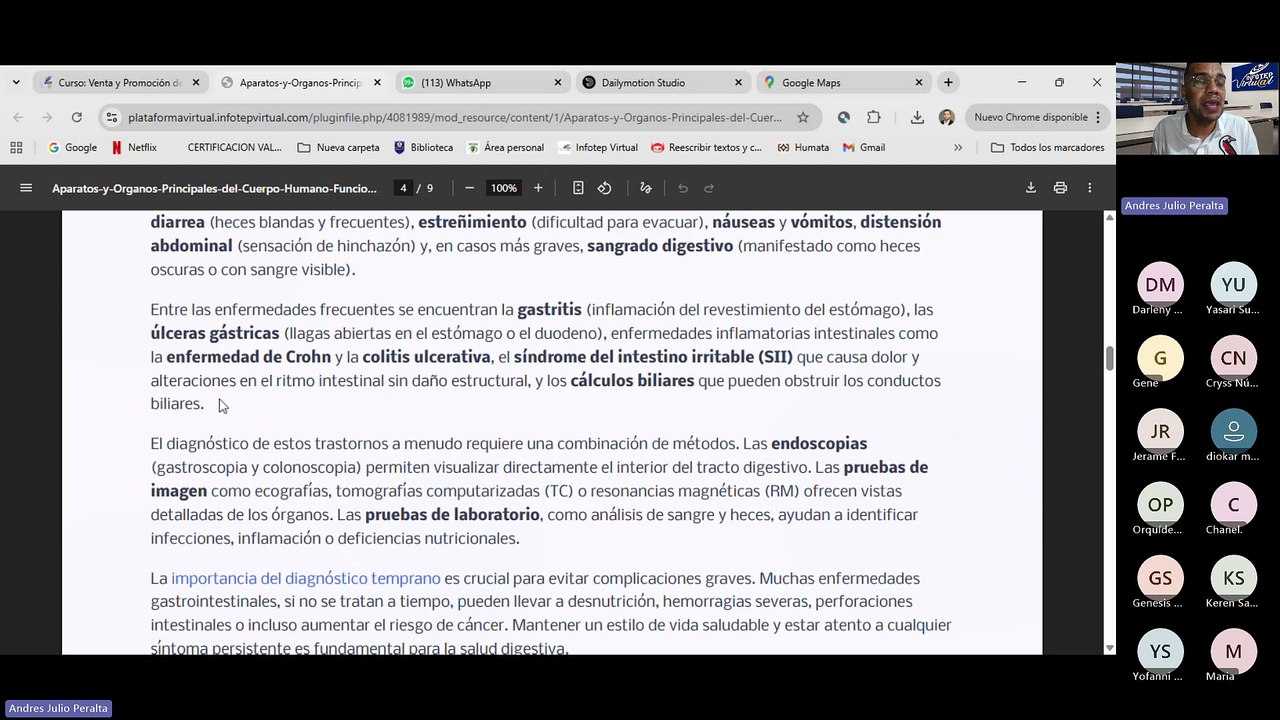Open the Chrome profile avatar
Viewport: 1280px width, 720px height.
946,117
